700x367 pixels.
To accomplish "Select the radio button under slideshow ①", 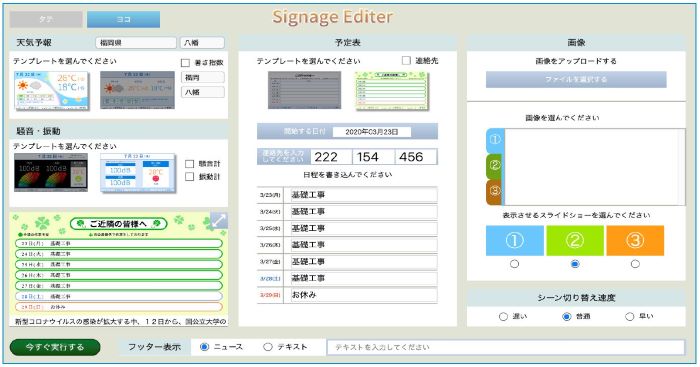I will tap(515, 264).
